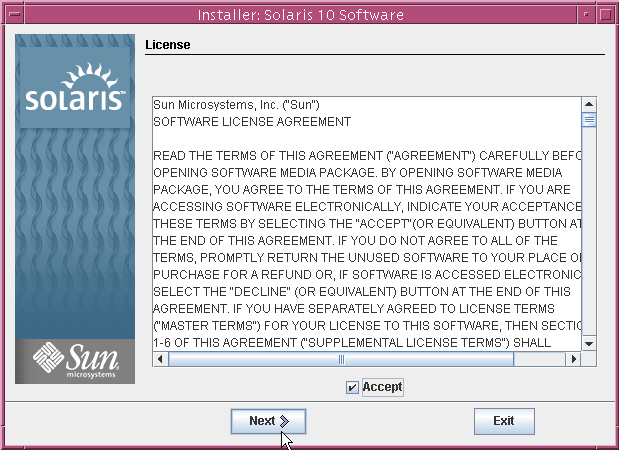The image size is (619, 450).
Task: Click the "Sun Microsystems, Inc. ("Sun")" line
Action: point(236,105)
